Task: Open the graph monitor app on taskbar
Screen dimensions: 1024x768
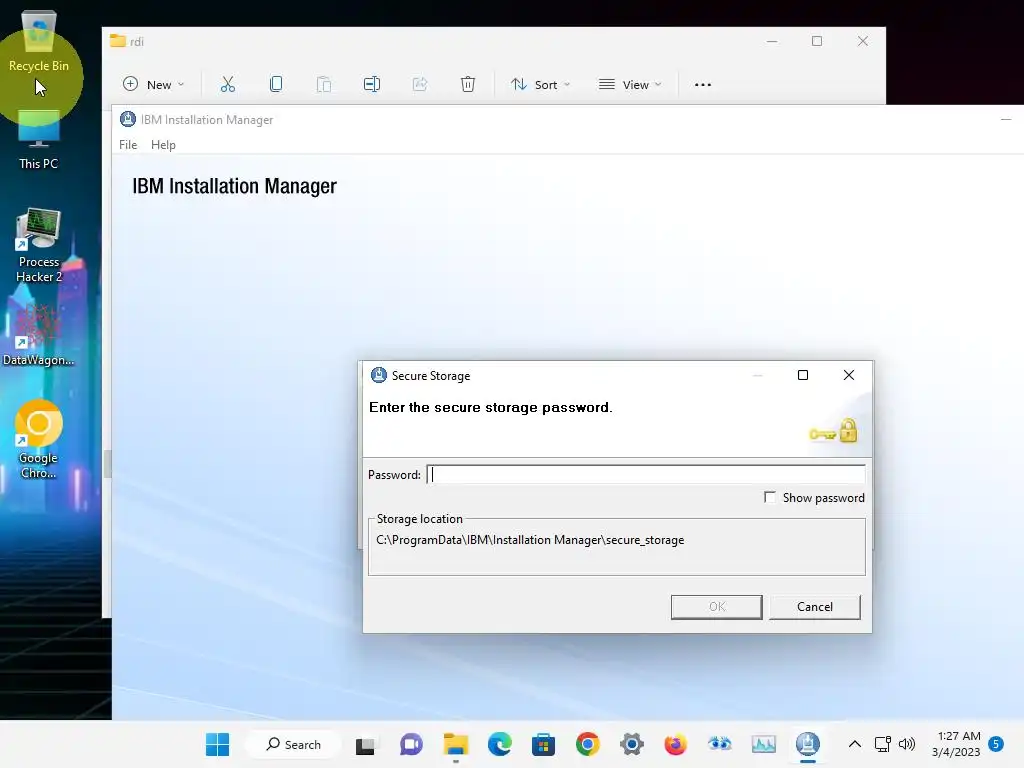Action: pos(763,744)
